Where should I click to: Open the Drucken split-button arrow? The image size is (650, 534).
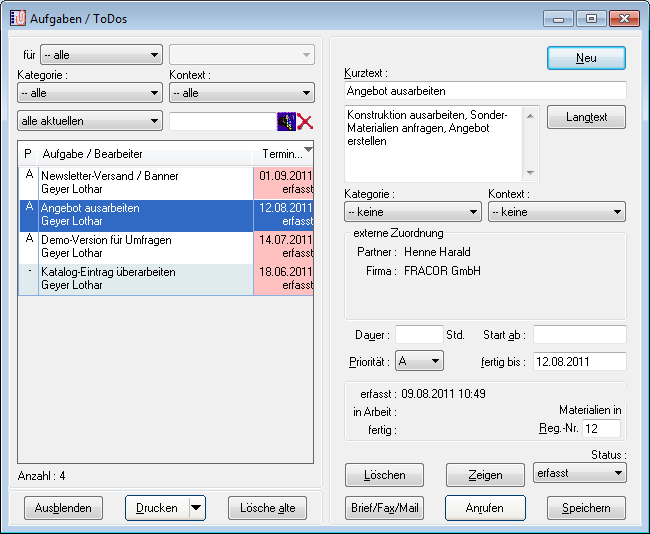point(196,508)
